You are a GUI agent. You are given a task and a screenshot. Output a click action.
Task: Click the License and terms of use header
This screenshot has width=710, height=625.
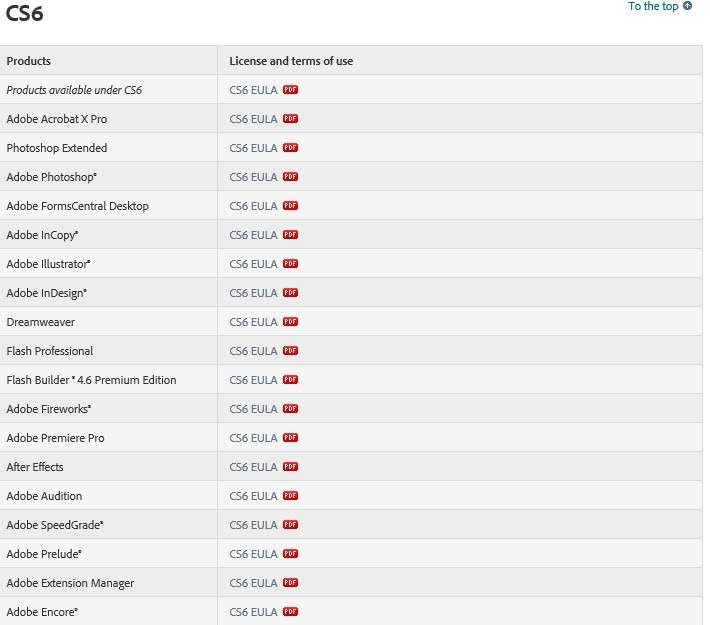click(291, 61)
